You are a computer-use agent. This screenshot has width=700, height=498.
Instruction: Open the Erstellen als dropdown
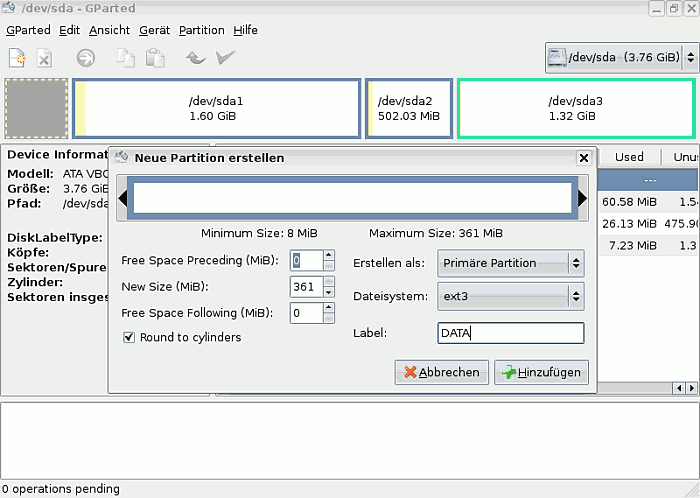(x=510, y=263)
